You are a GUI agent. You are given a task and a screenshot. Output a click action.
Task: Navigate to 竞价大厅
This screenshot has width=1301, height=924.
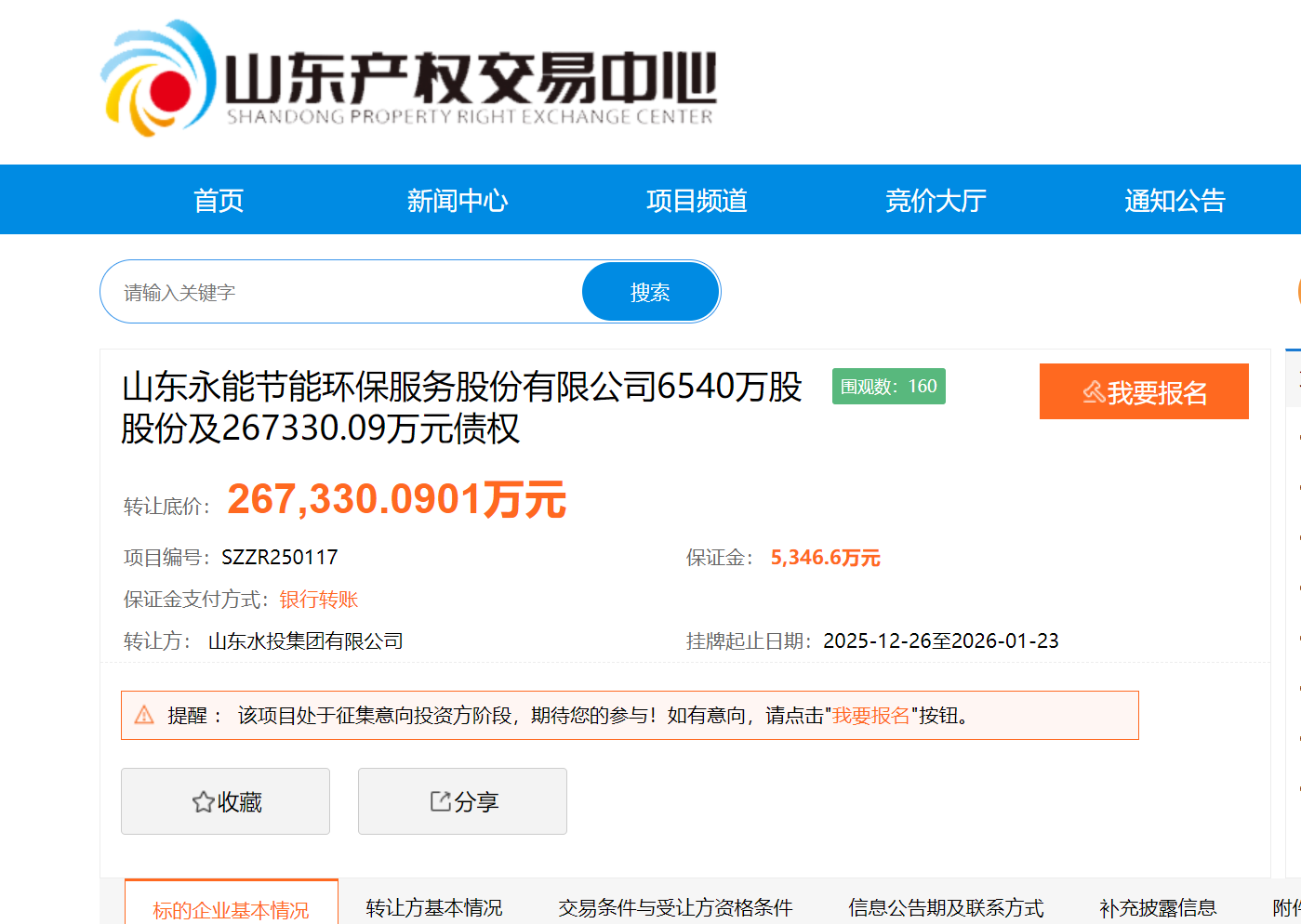click(x=936, y=201)
